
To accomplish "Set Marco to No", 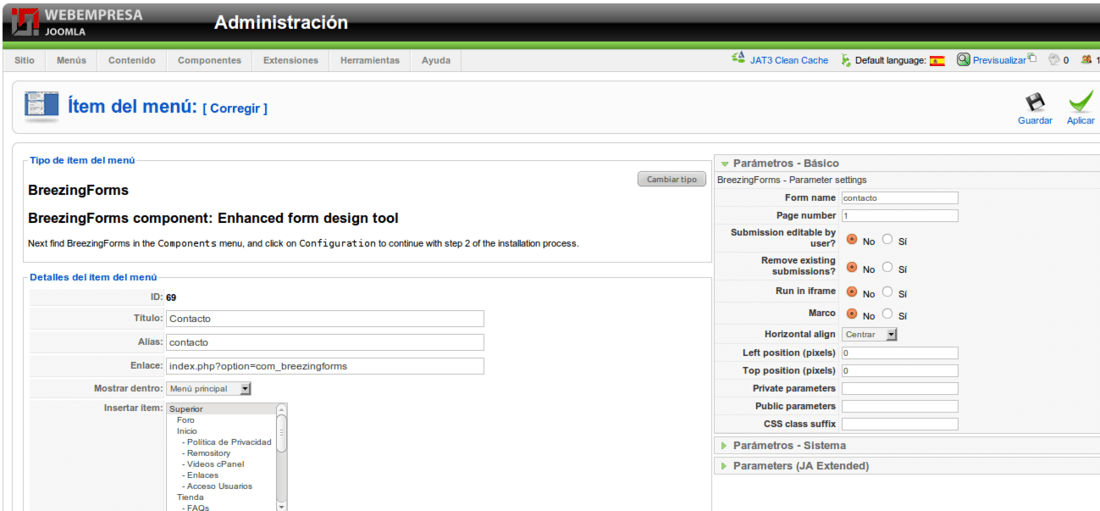I will pyautogui.click(x=852, y=314).
